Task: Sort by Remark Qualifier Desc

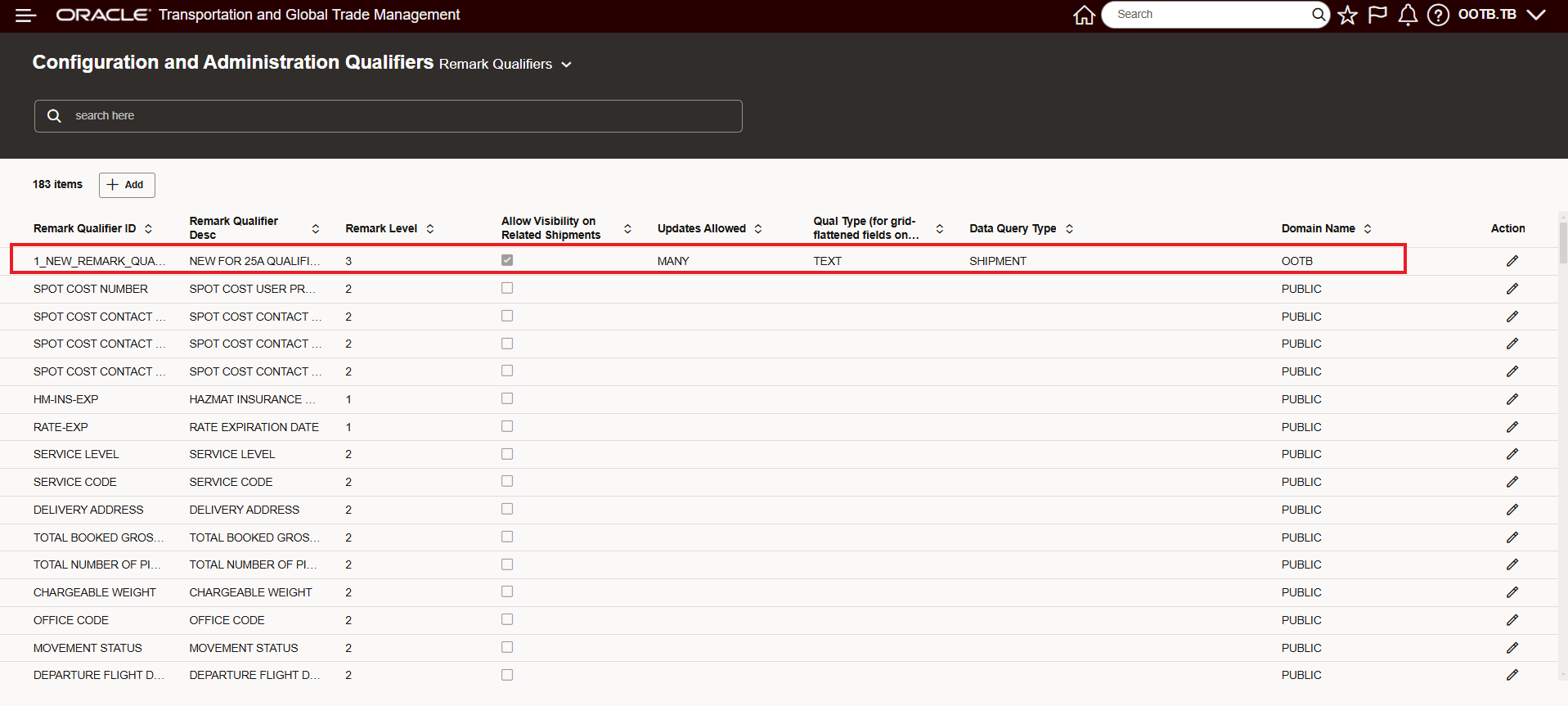Action: 316,229
